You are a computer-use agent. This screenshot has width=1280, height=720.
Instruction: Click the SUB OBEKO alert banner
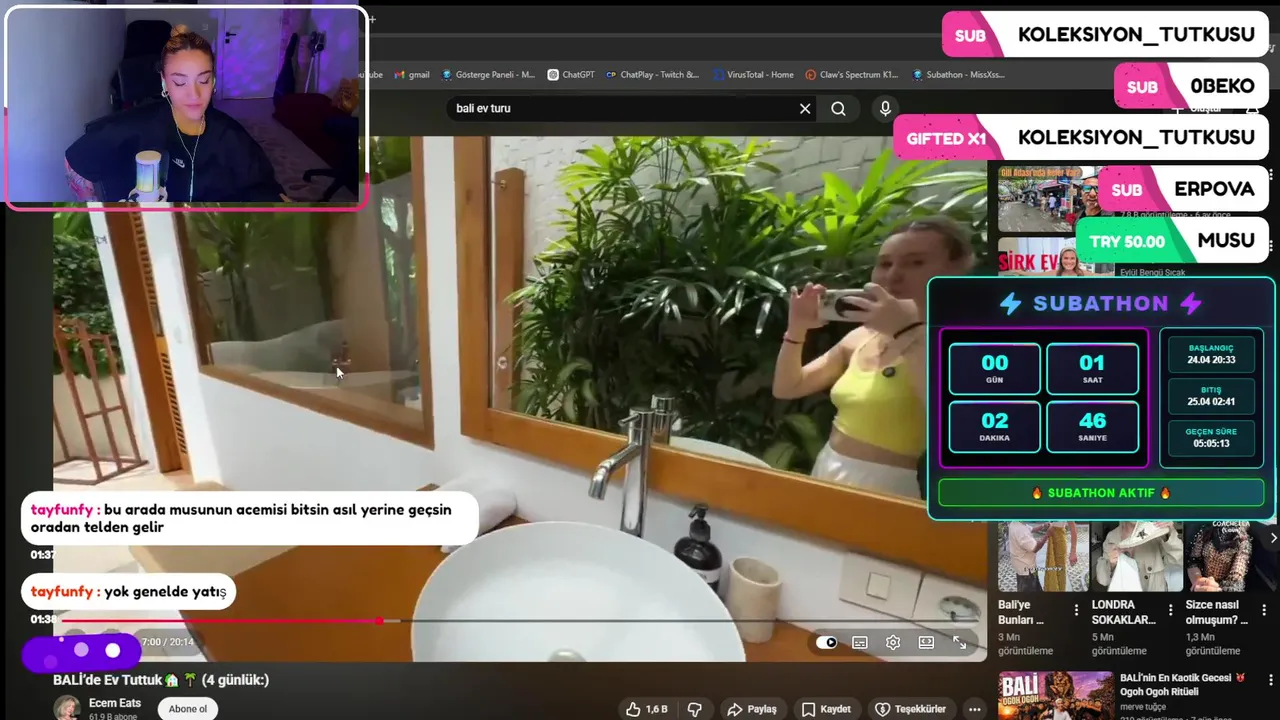[1191, 86]
